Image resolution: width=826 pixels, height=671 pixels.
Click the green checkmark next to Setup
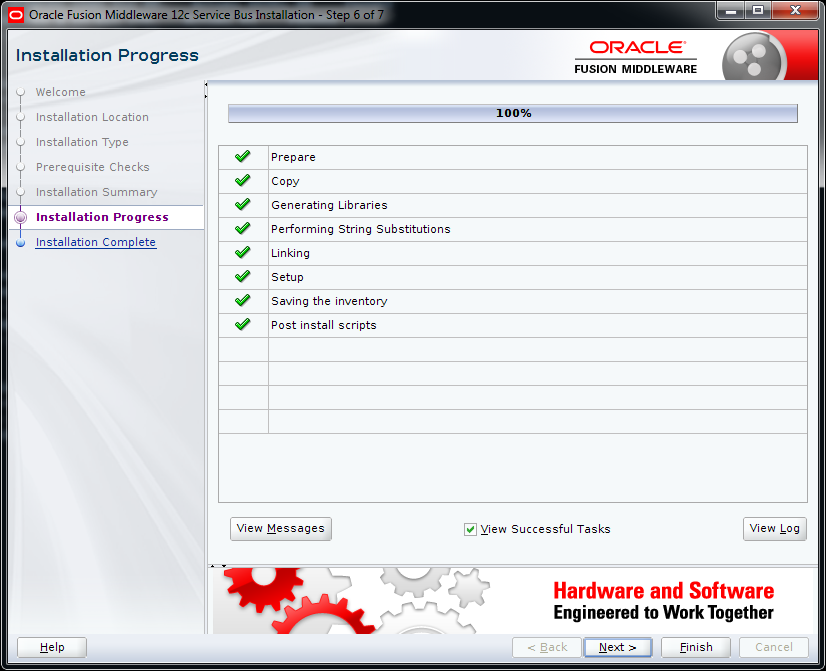click(x=242, y=277)
